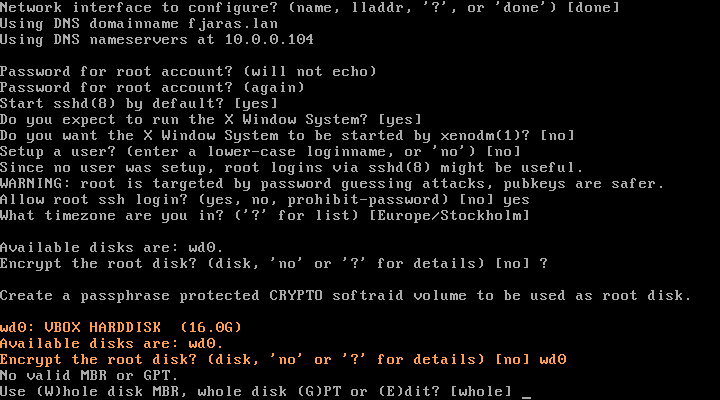
Task: Click the 'started by xenodm(1)?' question line
Action: (287, 136)
